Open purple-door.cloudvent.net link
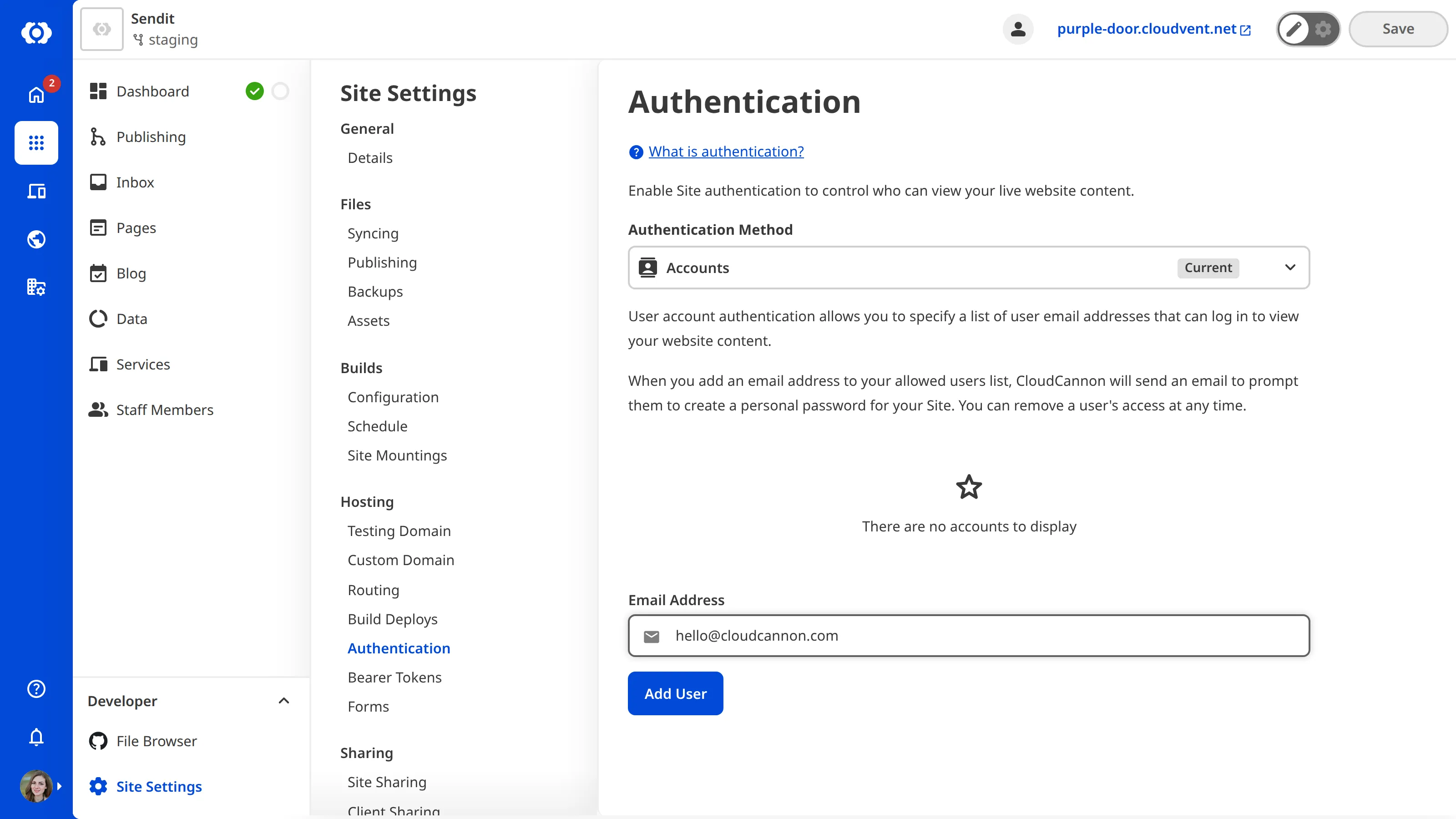Image resolution: width=1456 pixels, height=819 pixels. coord(1153,29)
